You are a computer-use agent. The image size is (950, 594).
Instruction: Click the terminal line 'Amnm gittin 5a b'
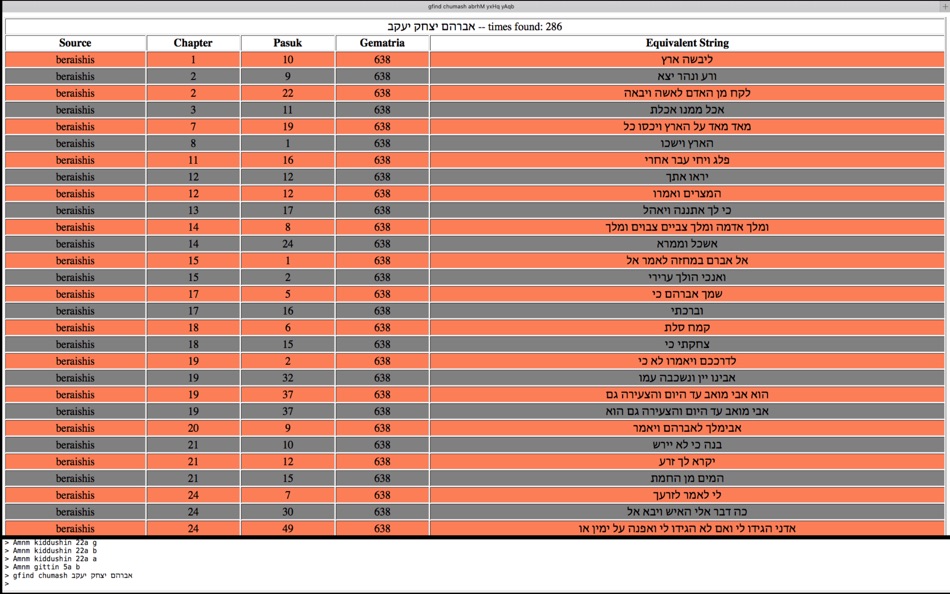(x=46, y=567)
